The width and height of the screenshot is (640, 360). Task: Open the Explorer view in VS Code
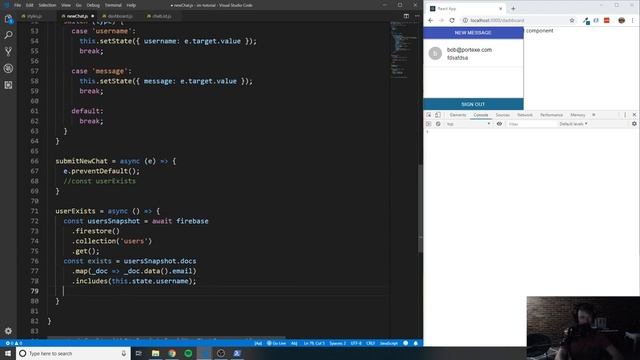pyautogui.click(x=8, y=19)
